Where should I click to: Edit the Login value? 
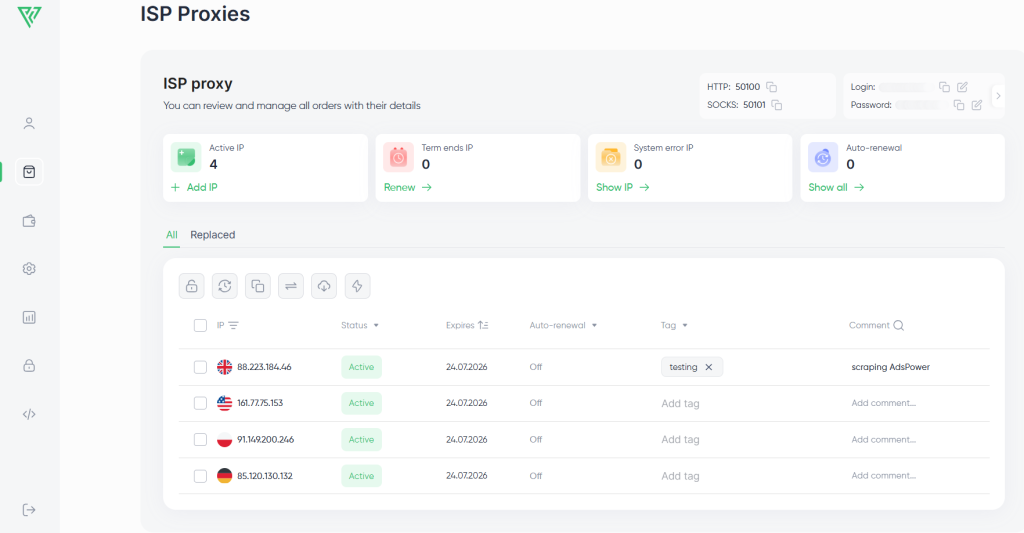pos(962,87)
